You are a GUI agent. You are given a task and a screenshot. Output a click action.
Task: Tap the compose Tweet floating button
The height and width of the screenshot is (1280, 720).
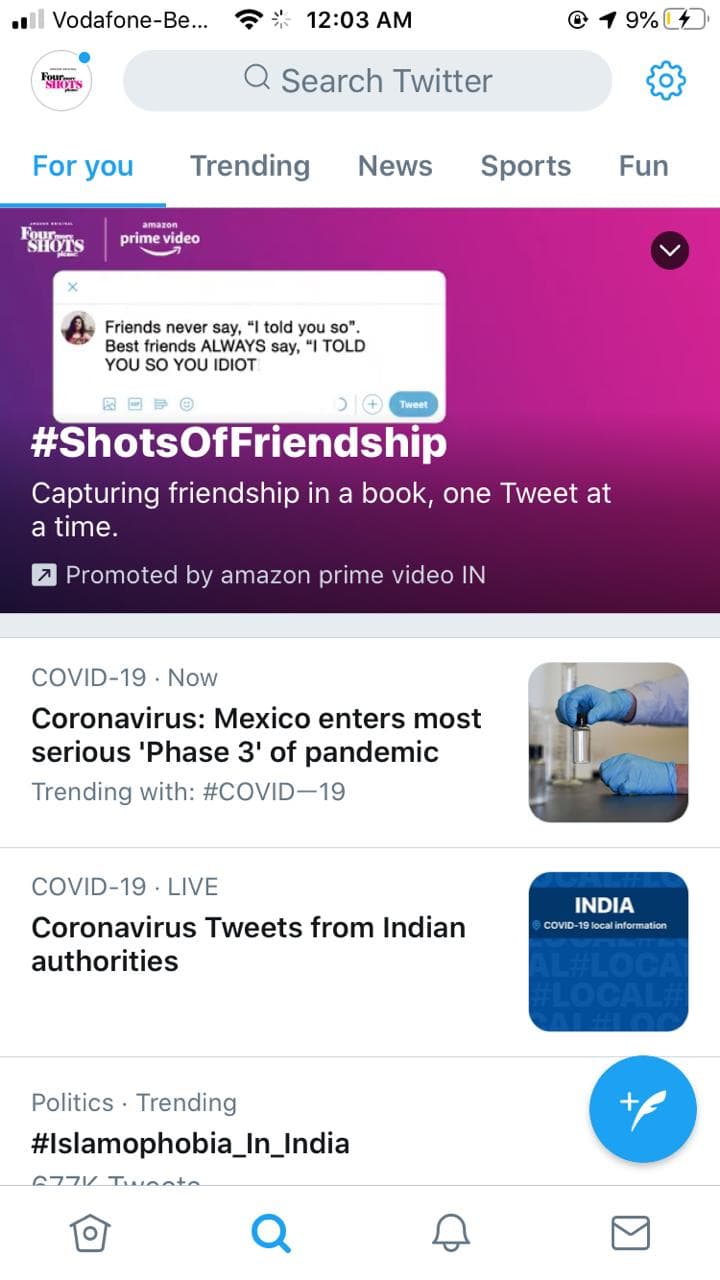coord(642,1109)
